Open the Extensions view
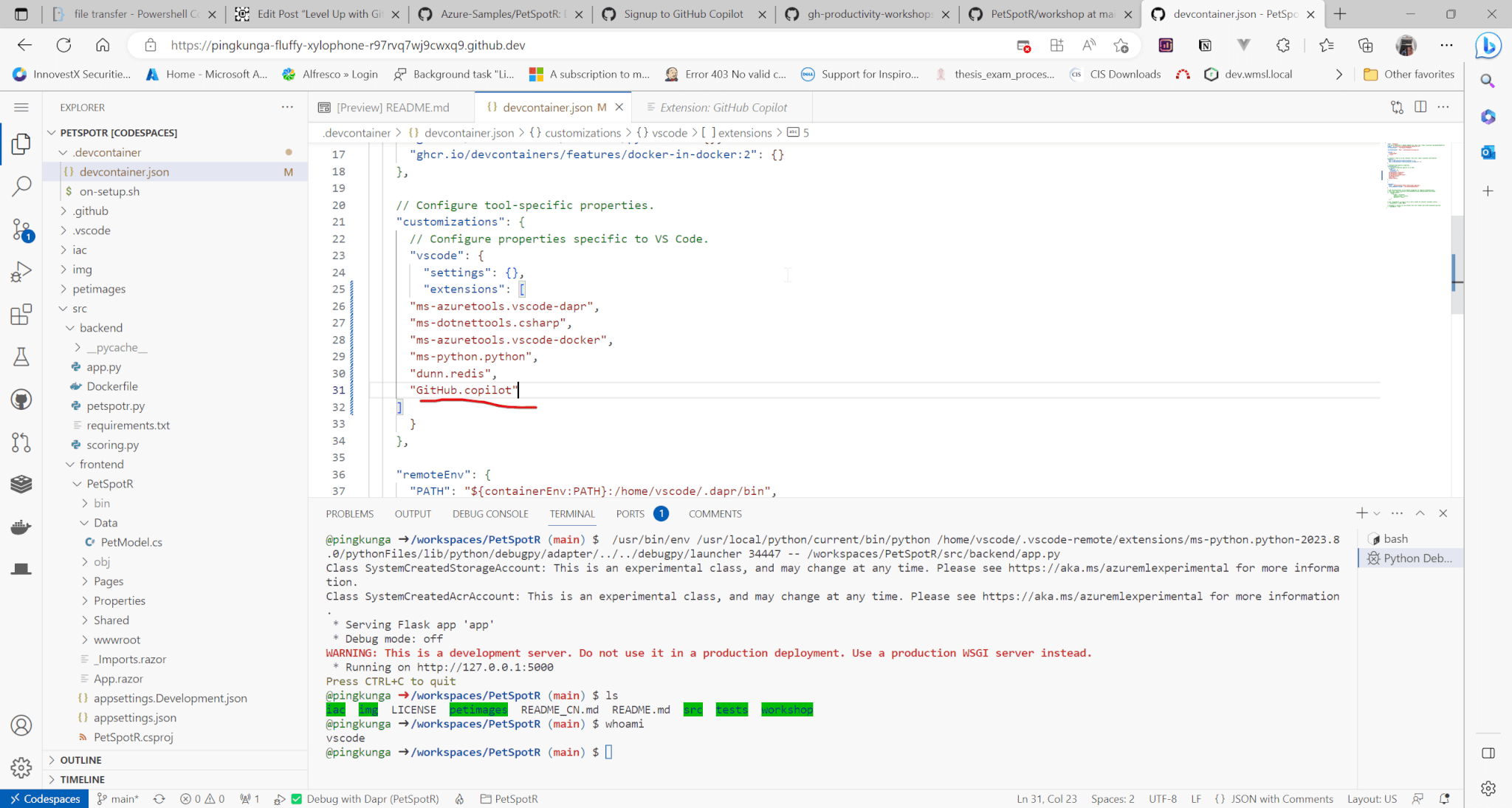Viewport: 1512px width, 808px height. pos(21,314)
